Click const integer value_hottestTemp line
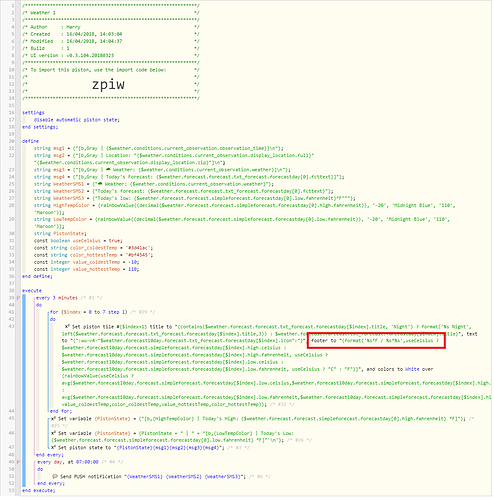494x500 pixels. tap(87, 270)
